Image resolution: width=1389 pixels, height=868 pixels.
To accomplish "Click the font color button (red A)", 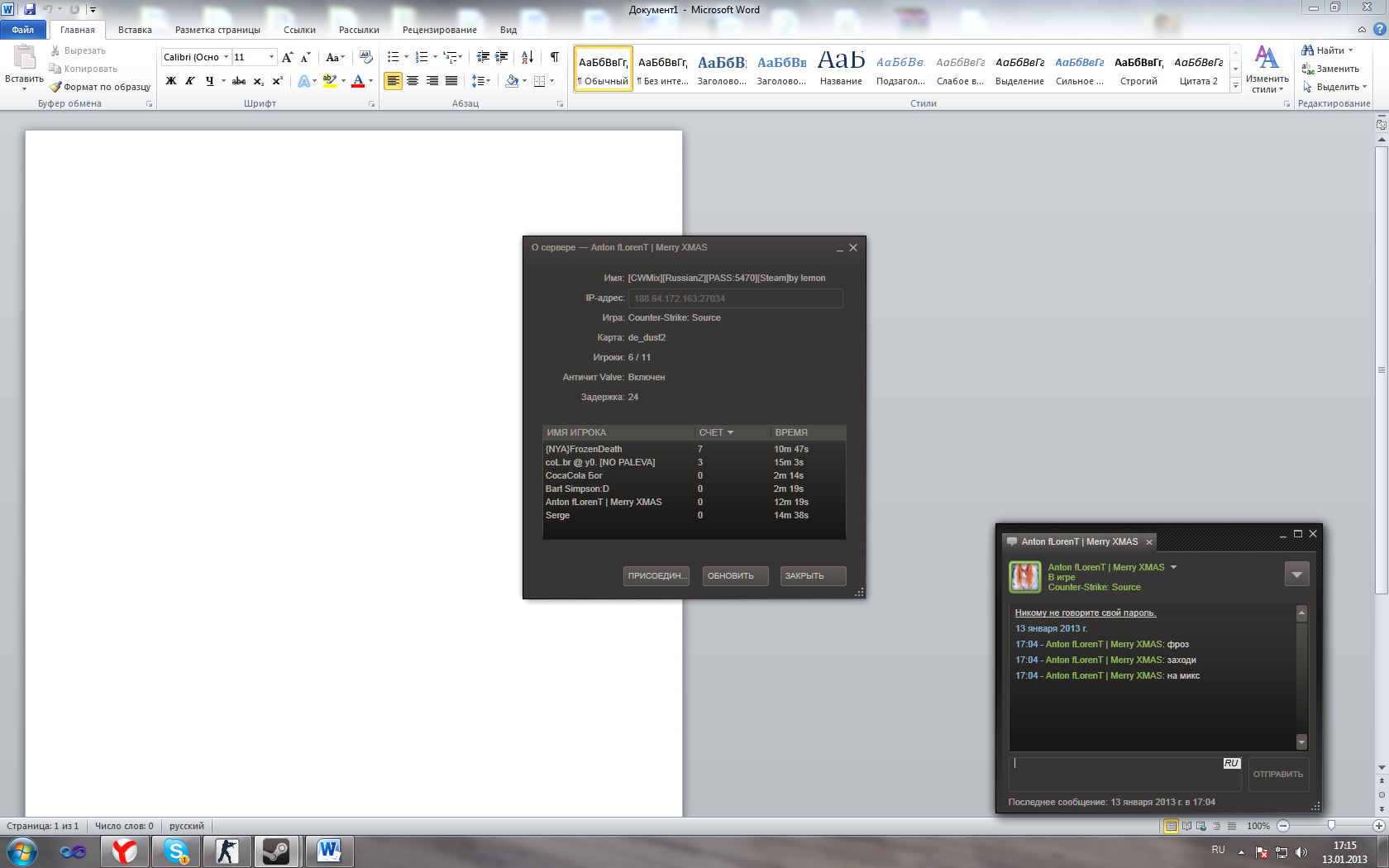I will click(358, 81).
